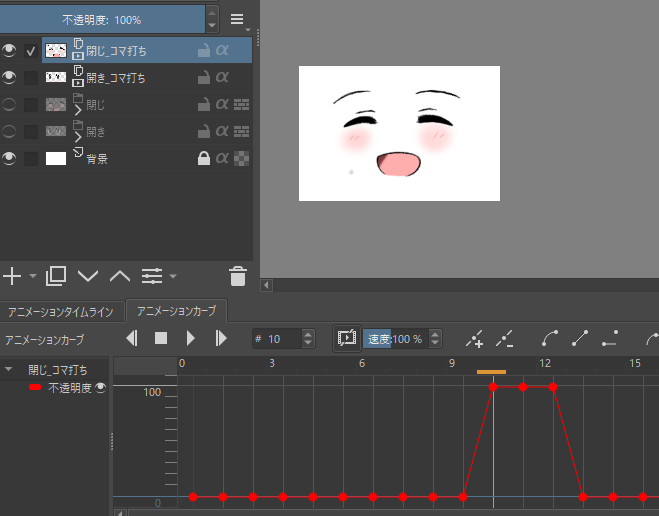The image size is (659, 516).
Task: Select the アニメーションカーブ tab
Action: tap(176, 311)
